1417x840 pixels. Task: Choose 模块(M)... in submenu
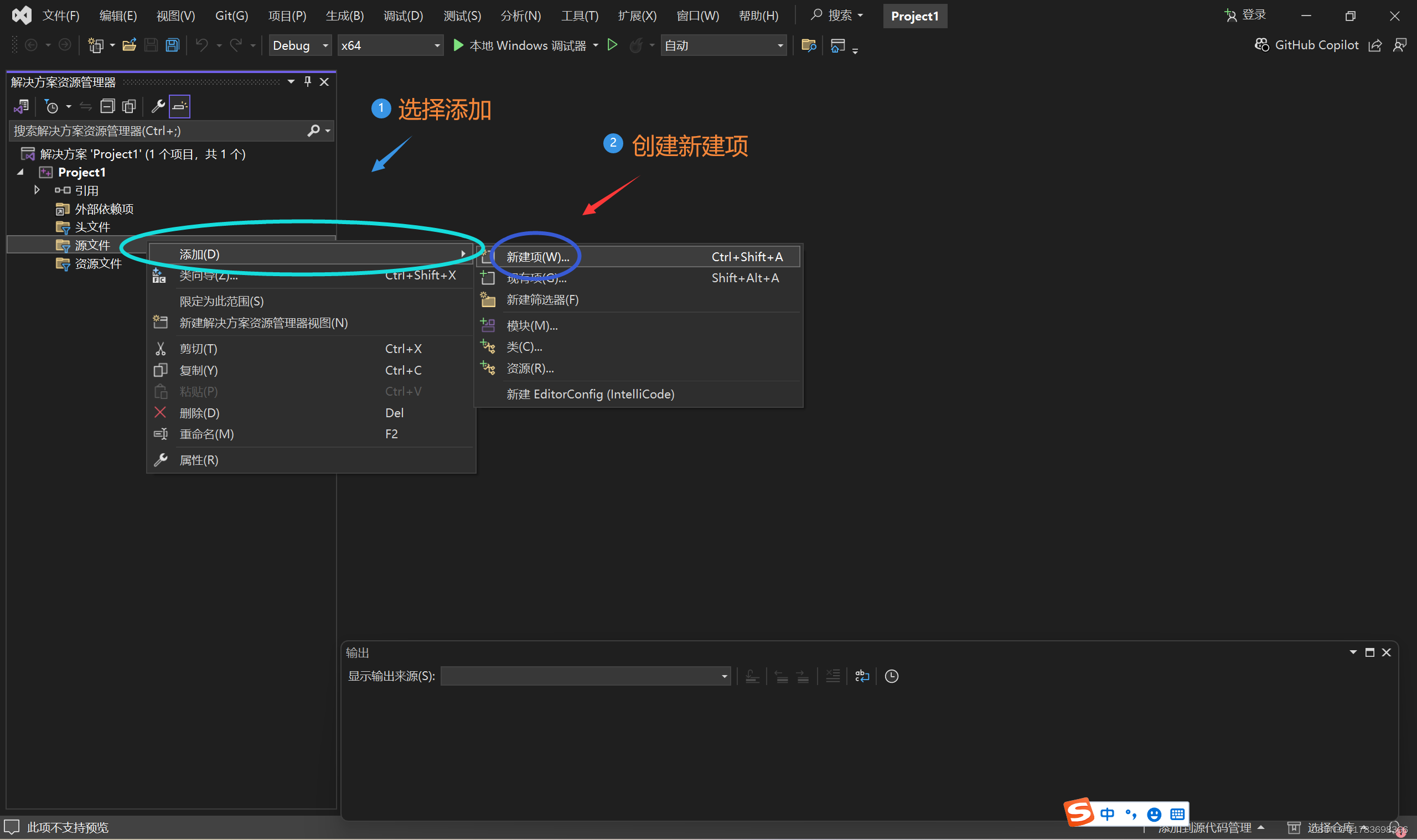click(638, 325)
